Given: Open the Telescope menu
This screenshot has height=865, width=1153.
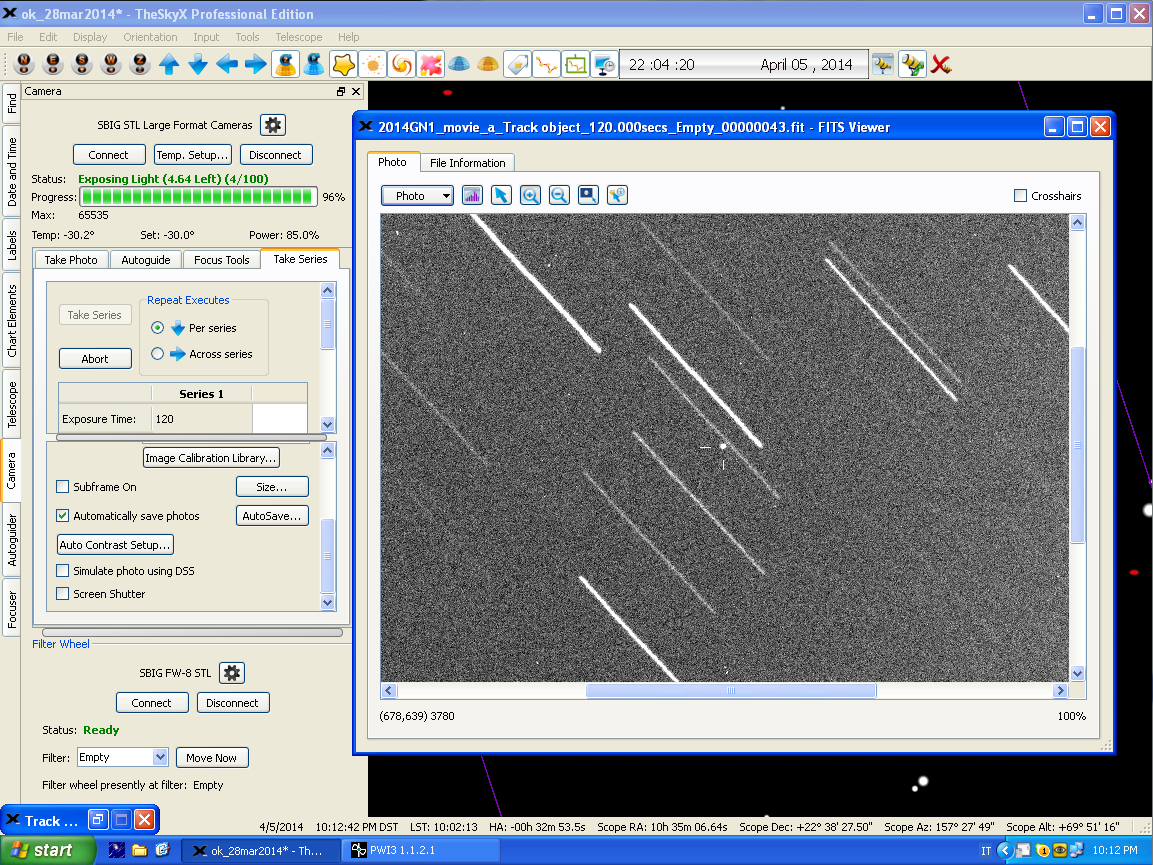Looking at the screenshot, I should pos(298,37).
